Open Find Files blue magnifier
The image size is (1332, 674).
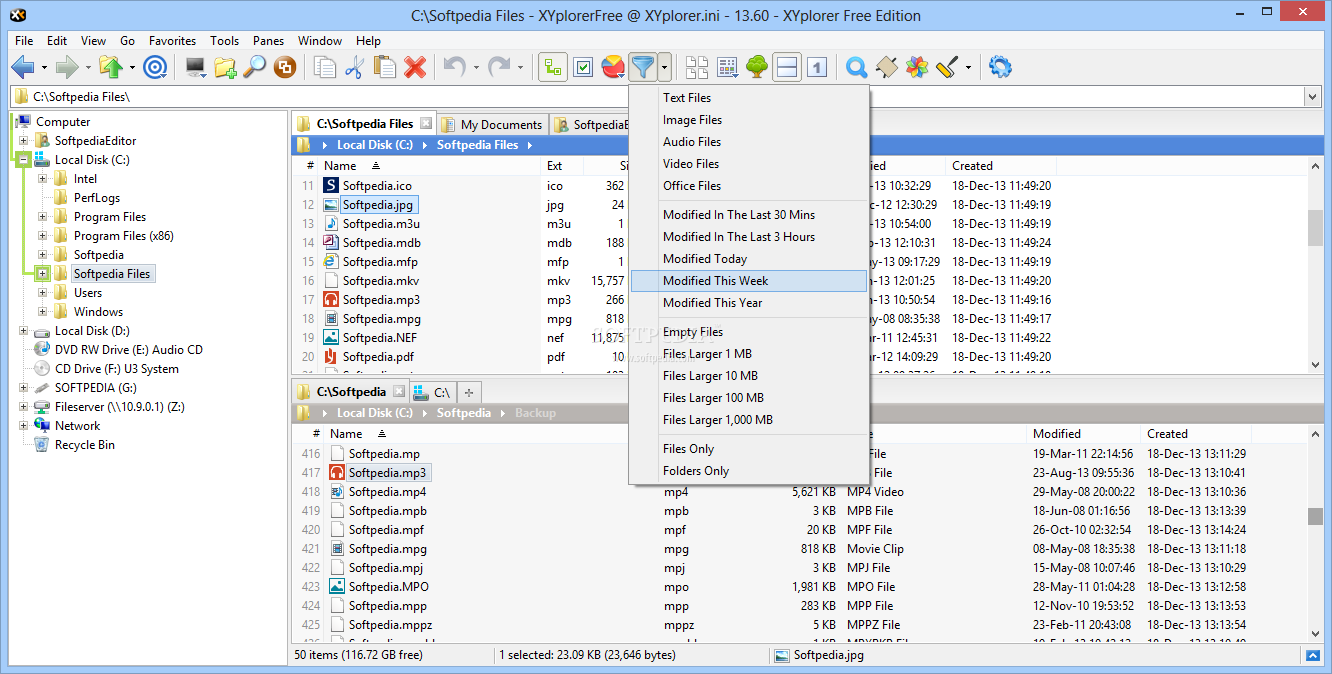coord(856,67)
